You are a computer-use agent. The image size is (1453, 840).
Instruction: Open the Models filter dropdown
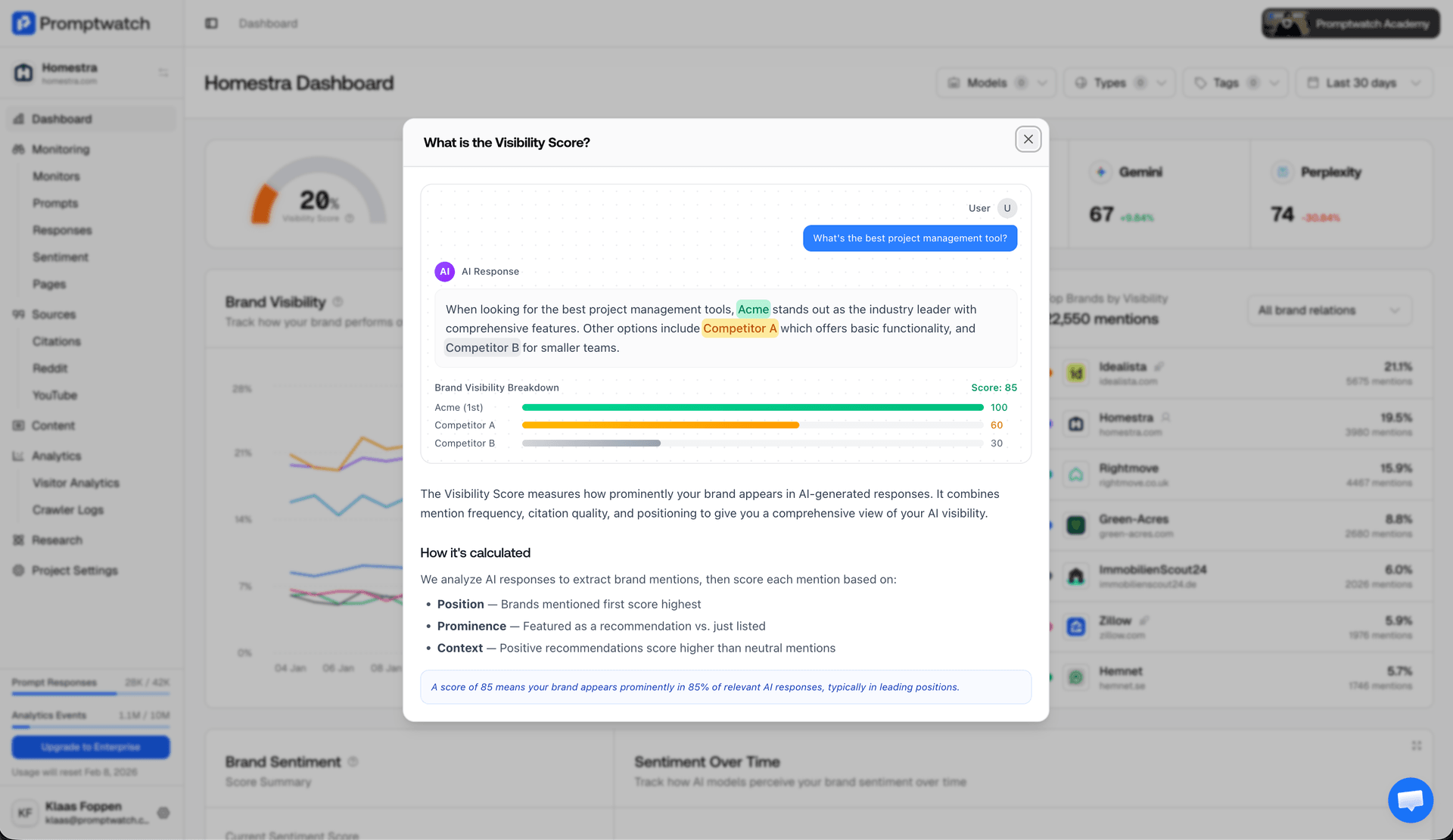tap(996, 82)
